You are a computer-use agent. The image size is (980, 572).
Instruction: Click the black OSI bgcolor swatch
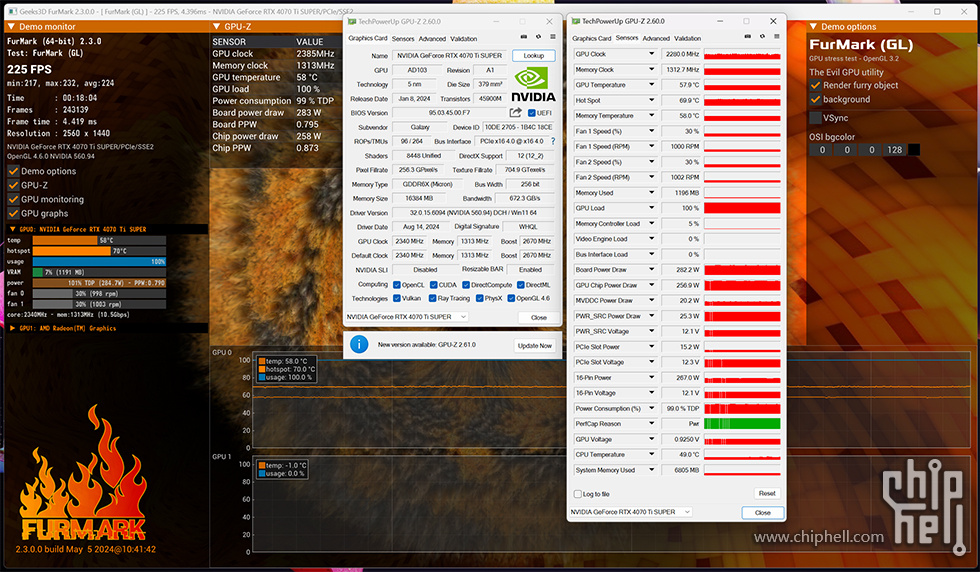(x=914, y=150)
